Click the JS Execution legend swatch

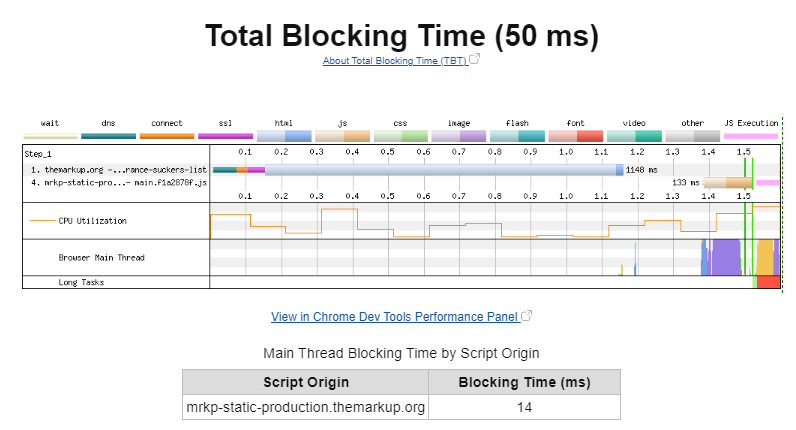(x=750, y=135)
